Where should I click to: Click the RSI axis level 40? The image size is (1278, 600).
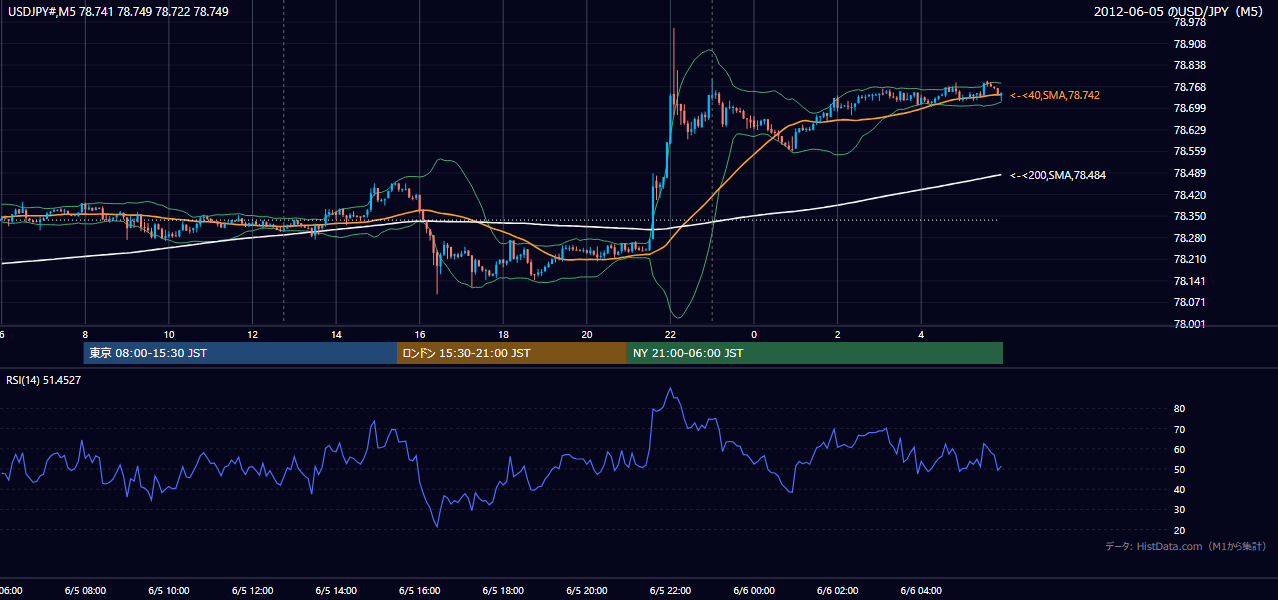[x=1179, y=489]
